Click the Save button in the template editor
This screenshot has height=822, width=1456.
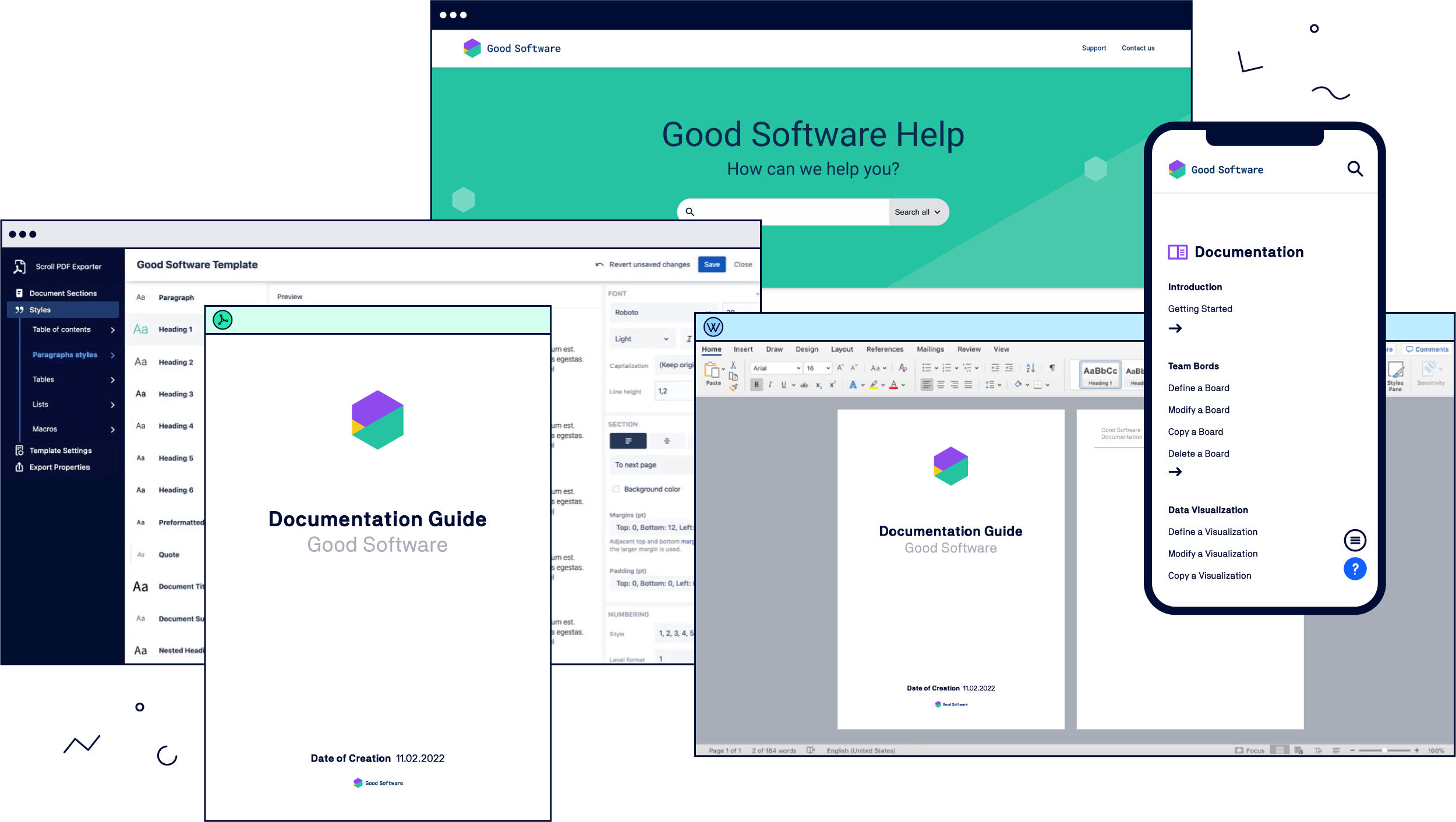click(x=712, y=264)
